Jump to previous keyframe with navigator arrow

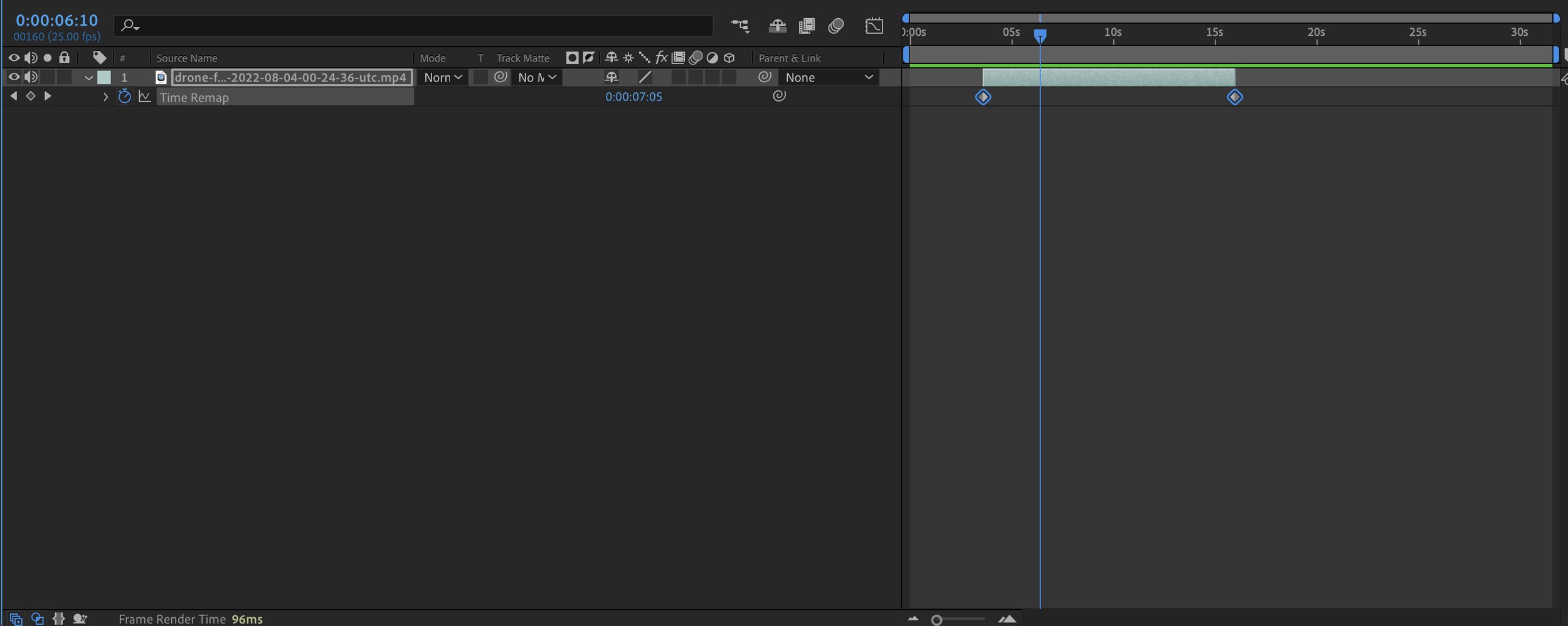coord(13,96)
